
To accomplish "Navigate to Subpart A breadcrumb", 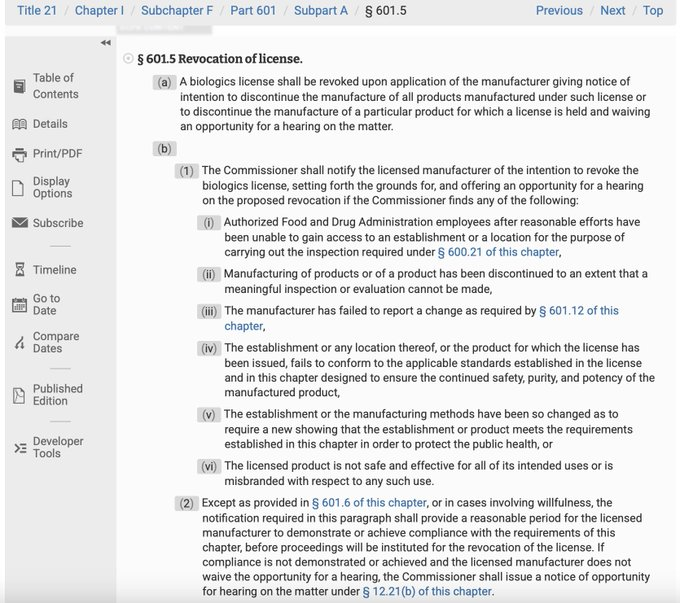I will click(x=321, y=10).
